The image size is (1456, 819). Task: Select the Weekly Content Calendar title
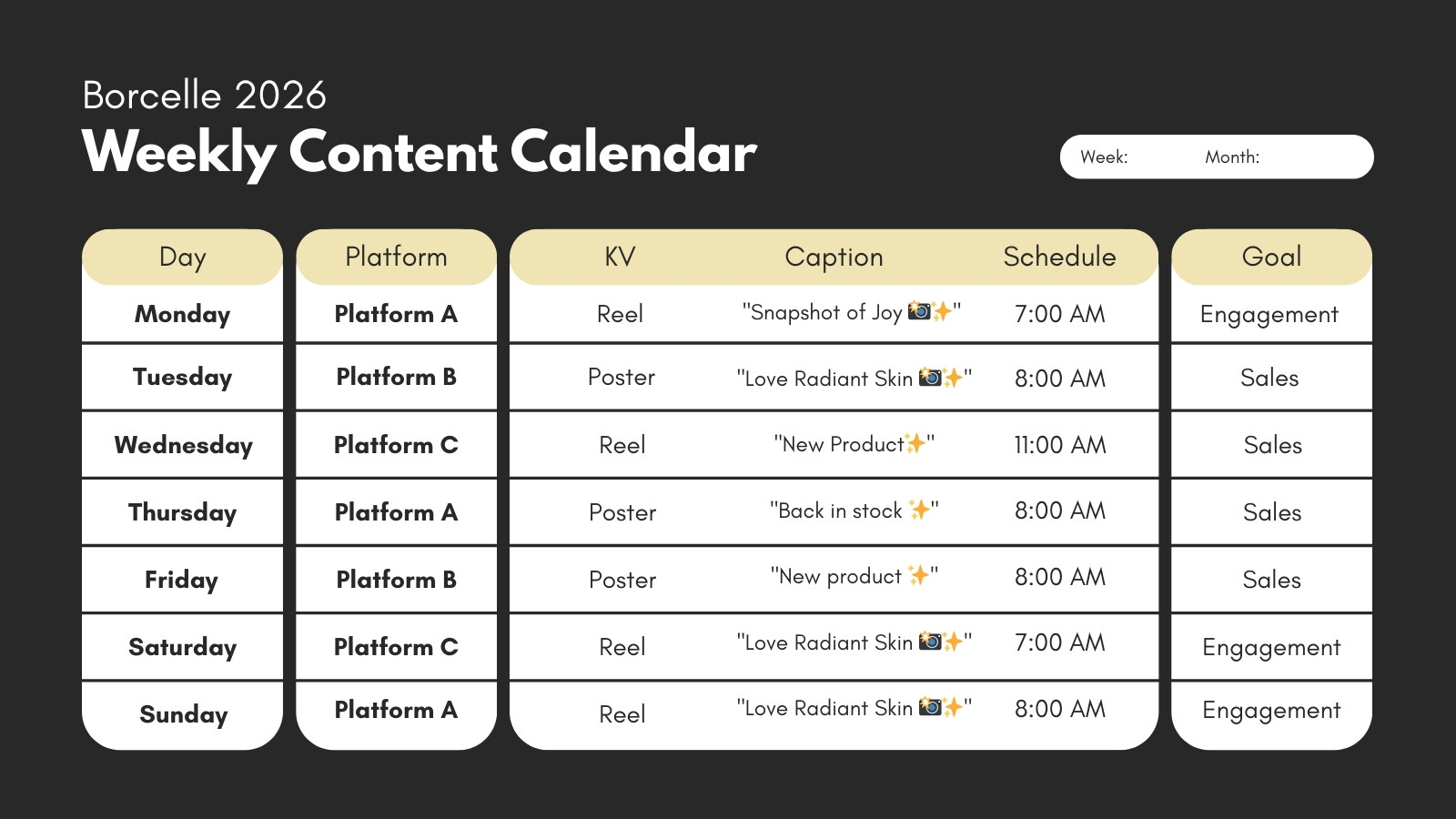tap(420, 152)
